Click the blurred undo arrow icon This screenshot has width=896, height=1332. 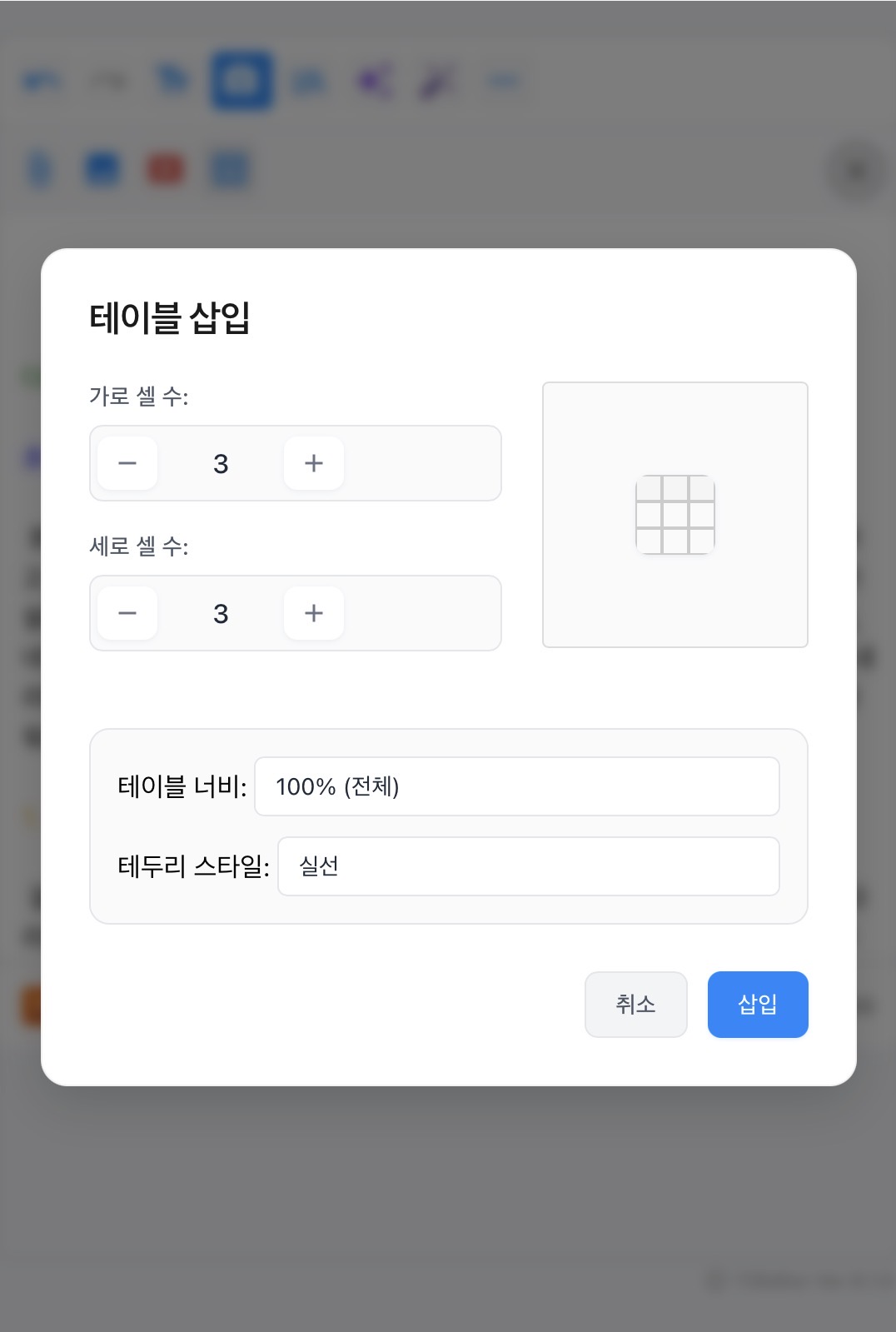click(x=41, y=81)
